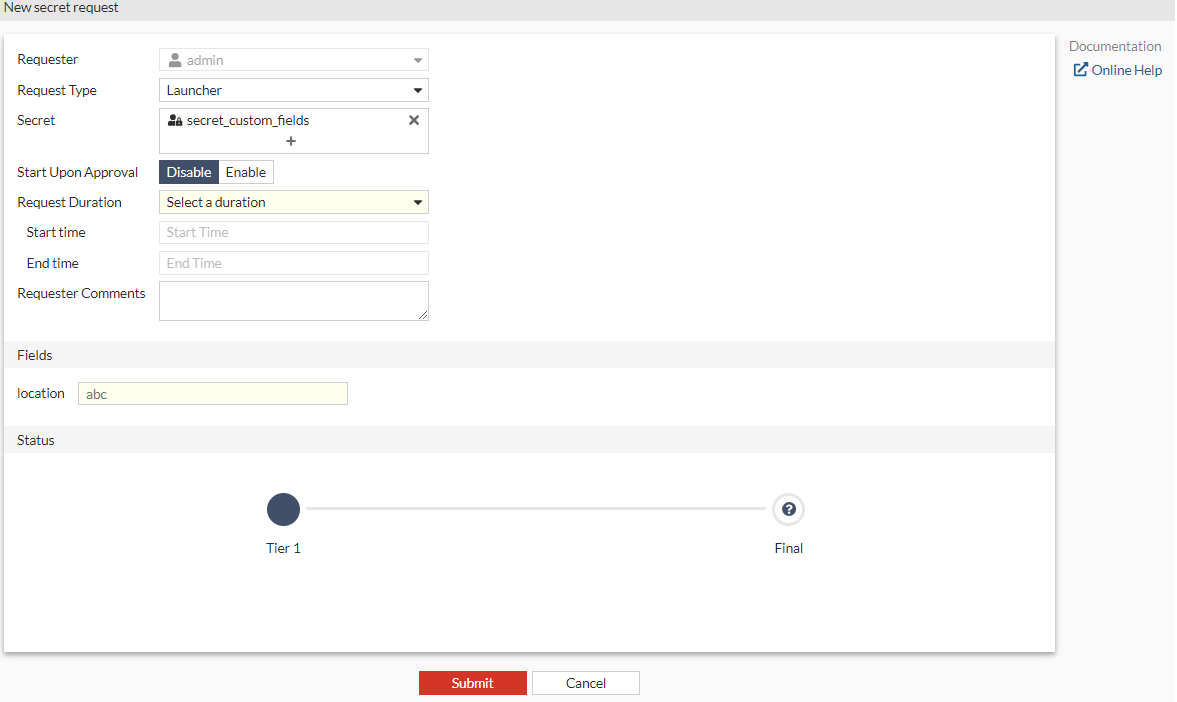Open the Online Help link
Screen dimensions: 1177x702
point(1125,70)
